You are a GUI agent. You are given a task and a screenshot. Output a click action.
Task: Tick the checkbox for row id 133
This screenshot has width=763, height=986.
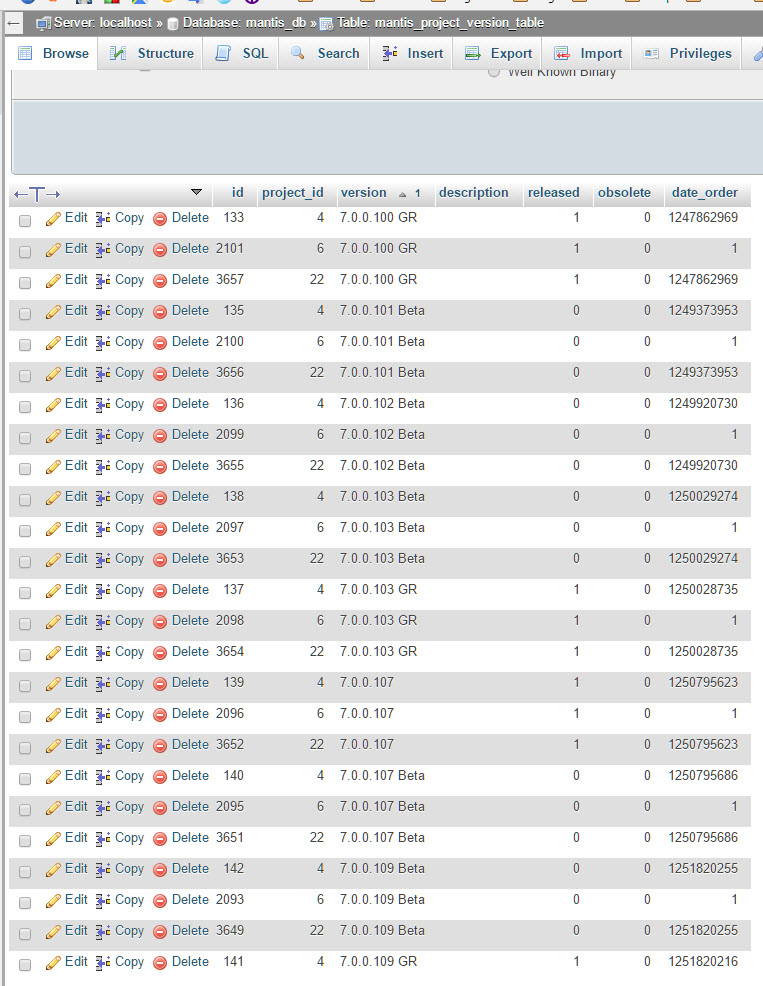25,221
